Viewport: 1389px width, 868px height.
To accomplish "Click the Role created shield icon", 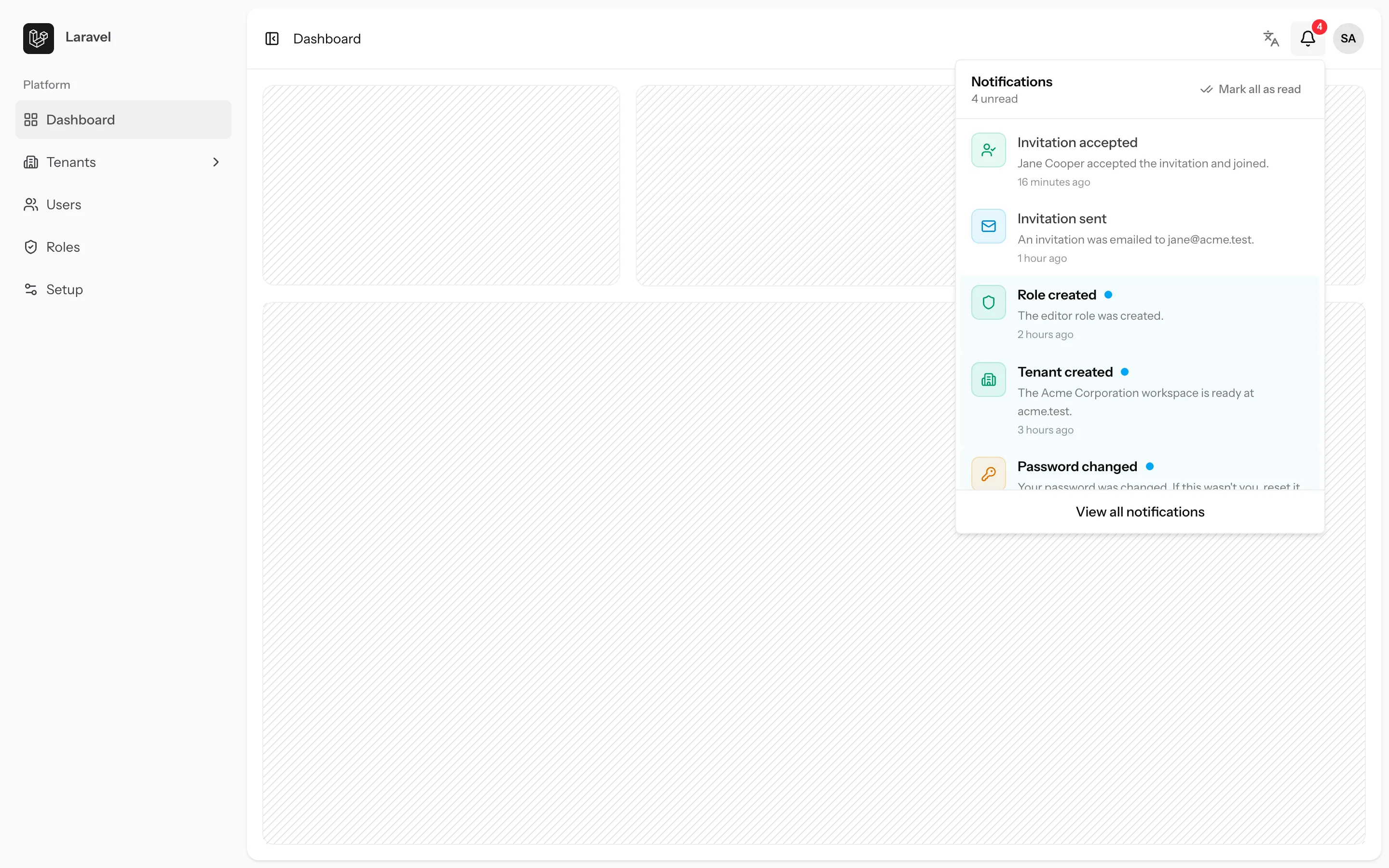I will 988,302.
